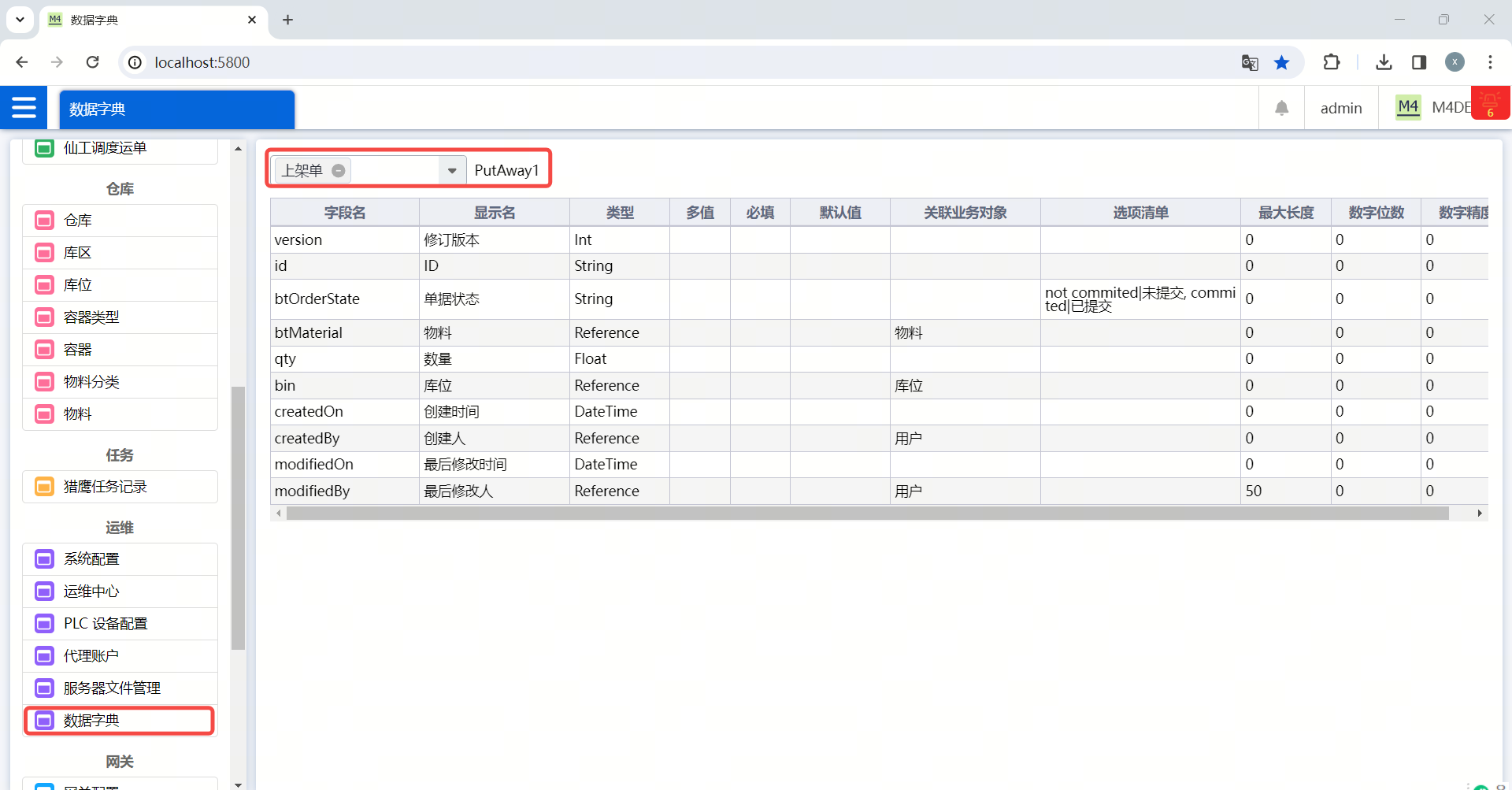Click sidebar scroll down arrow

238,784
